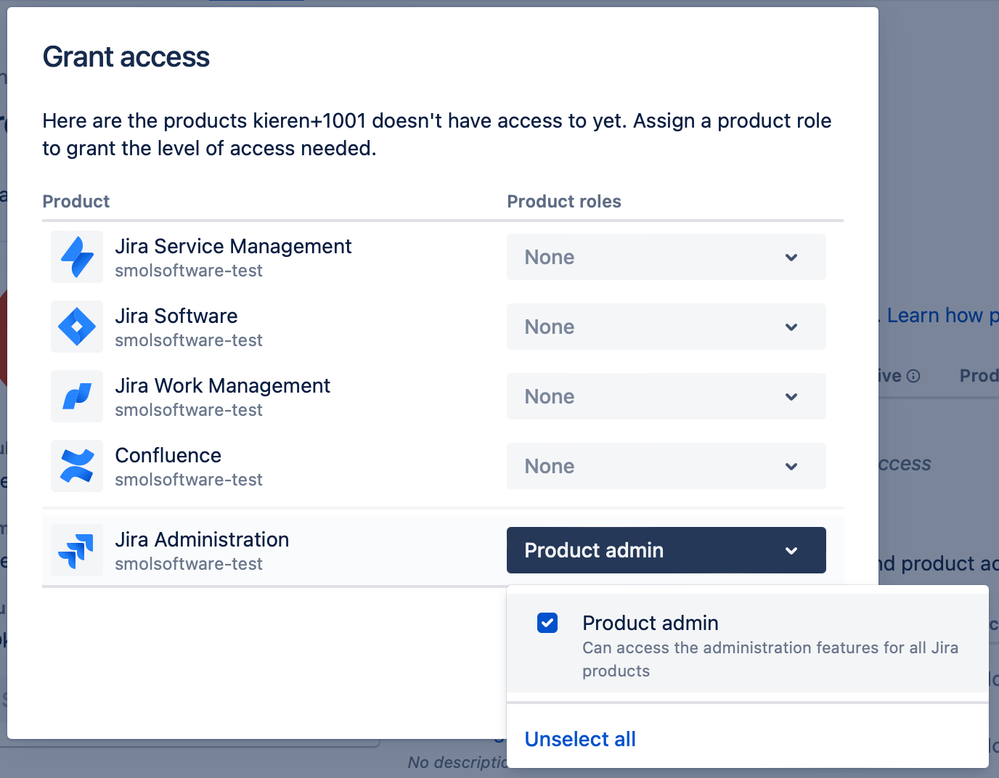Click the Jira Service Management product name

[x=233, y=246]
